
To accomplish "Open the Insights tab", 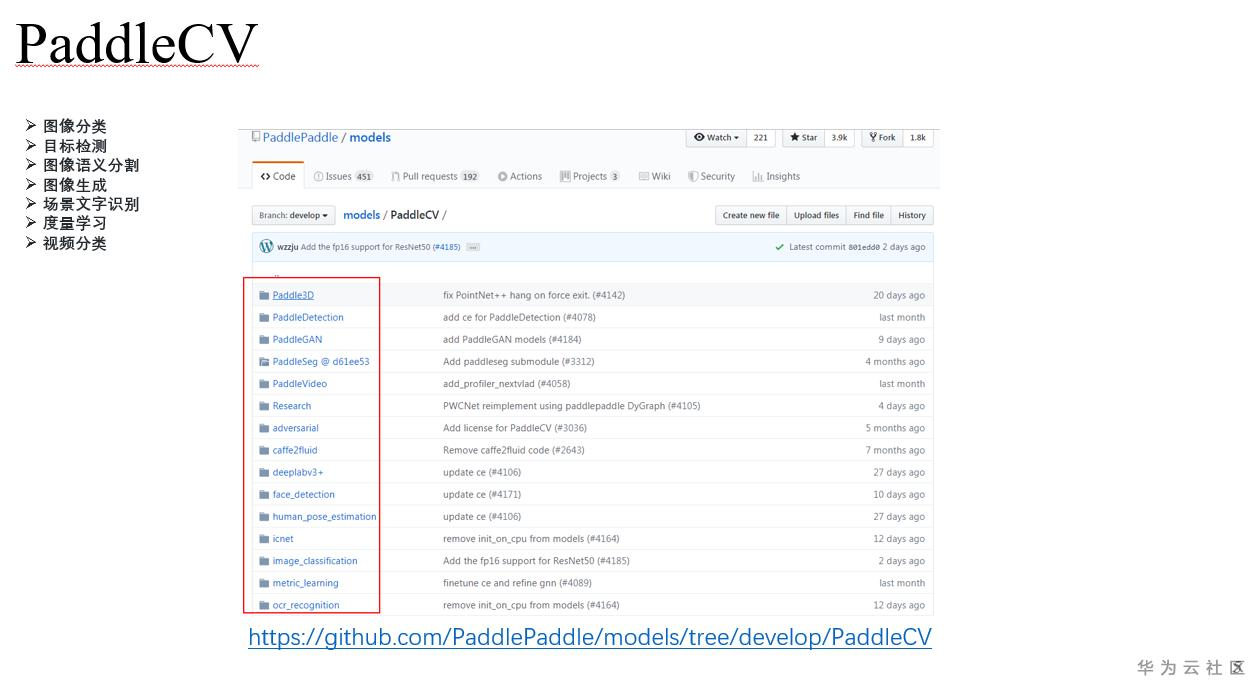I will click(776, 177).
